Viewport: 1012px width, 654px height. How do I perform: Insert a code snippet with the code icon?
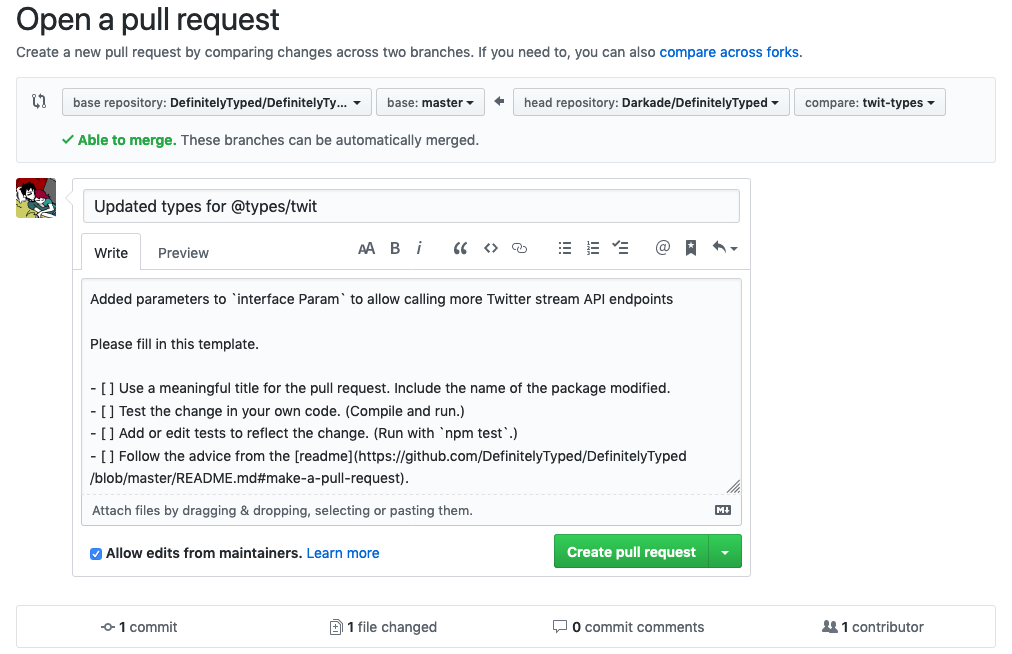coord(490,248)
